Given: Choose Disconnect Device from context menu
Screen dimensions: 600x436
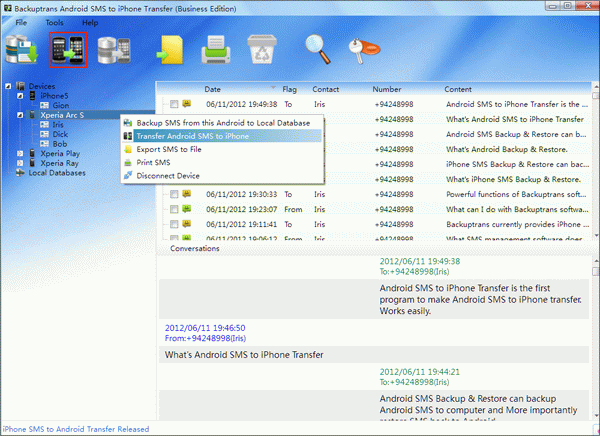Looking at the screenshot, I should (223, 176).
